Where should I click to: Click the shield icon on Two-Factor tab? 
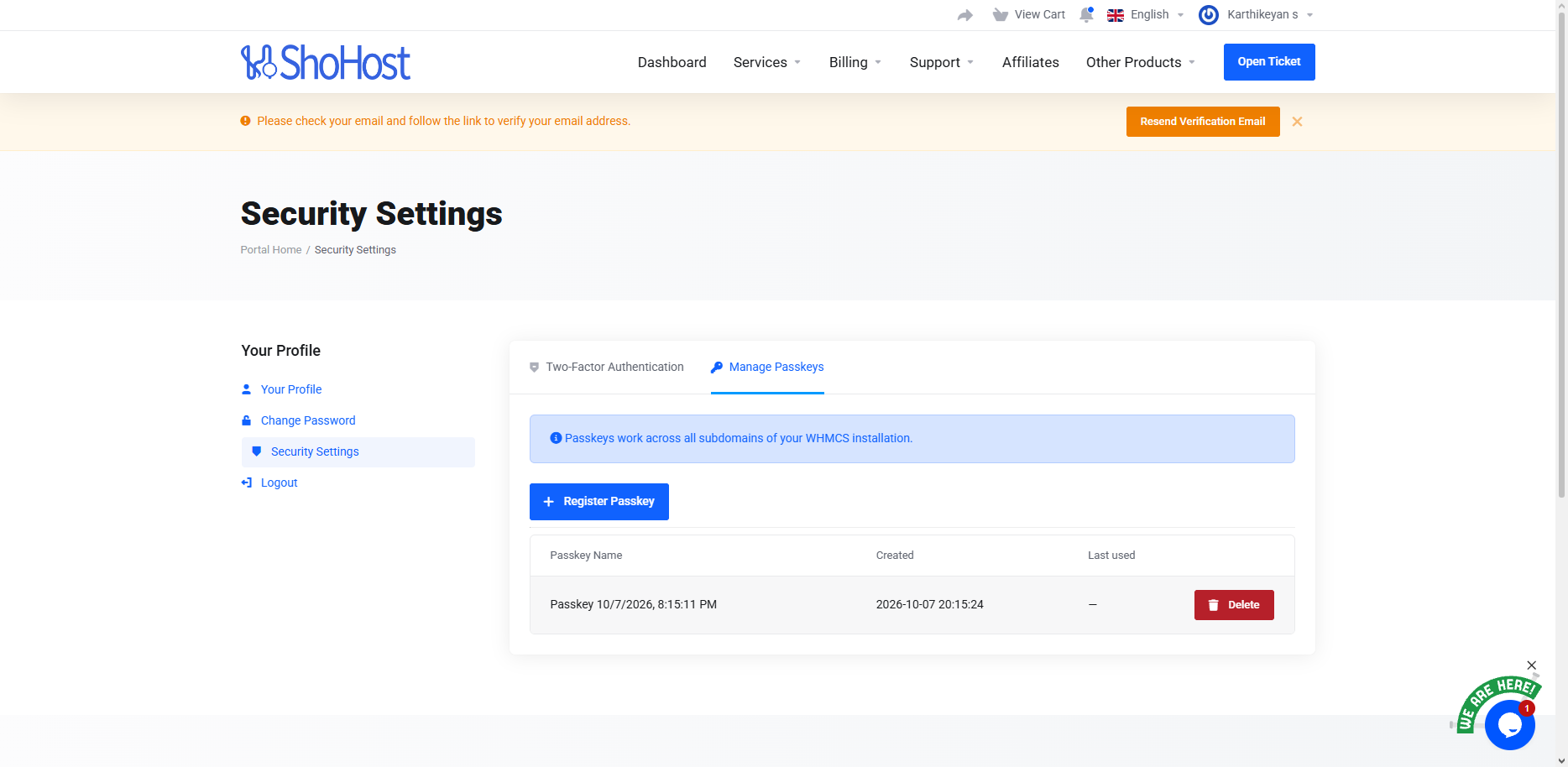click(x=534, y=368)
